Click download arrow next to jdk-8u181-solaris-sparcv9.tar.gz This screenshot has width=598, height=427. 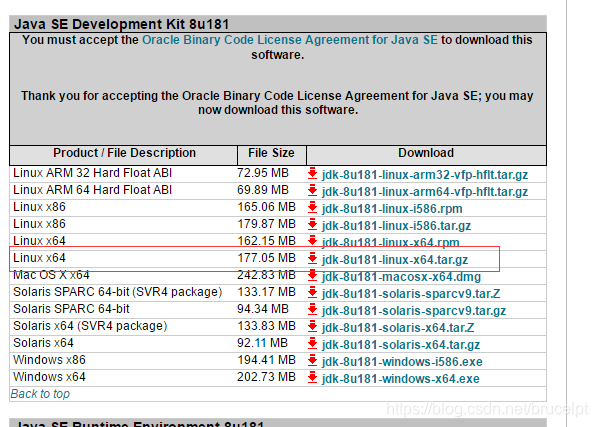click(x=312, y=309)
